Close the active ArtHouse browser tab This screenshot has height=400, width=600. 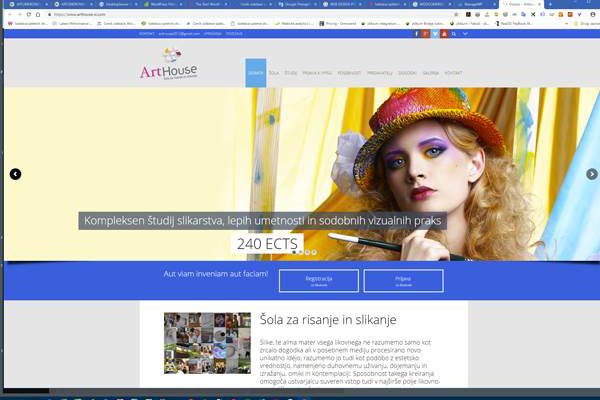pos(540,4)
